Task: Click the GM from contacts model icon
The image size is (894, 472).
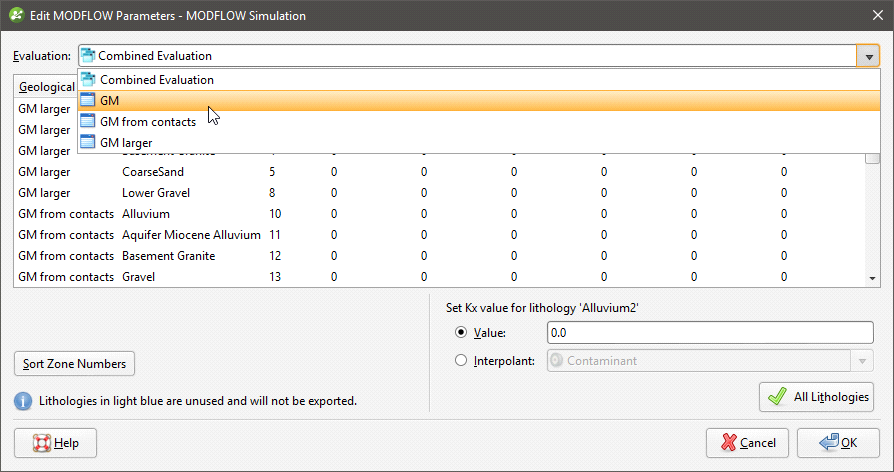Action: click(x=88, y=121)
